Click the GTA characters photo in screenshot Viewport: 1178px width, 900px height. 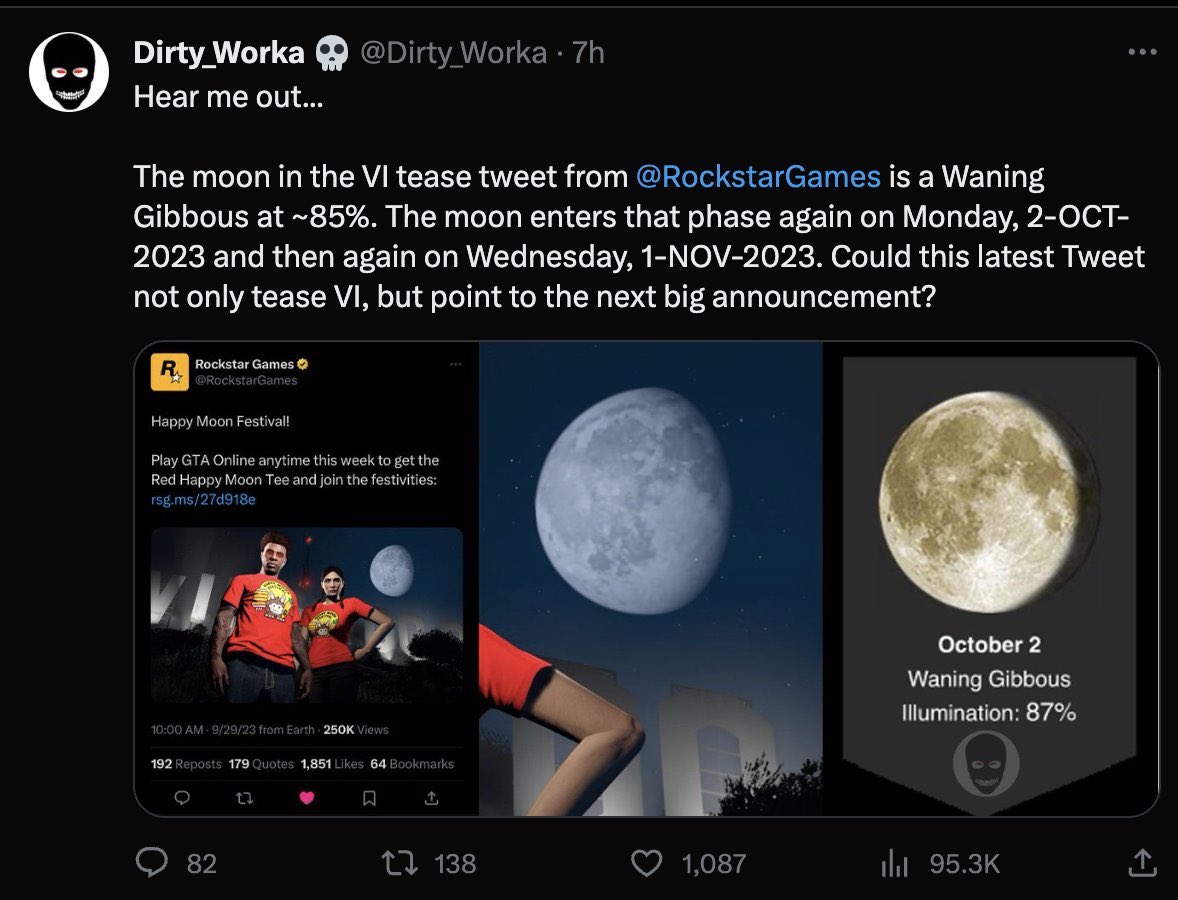[x=307, y=615]
